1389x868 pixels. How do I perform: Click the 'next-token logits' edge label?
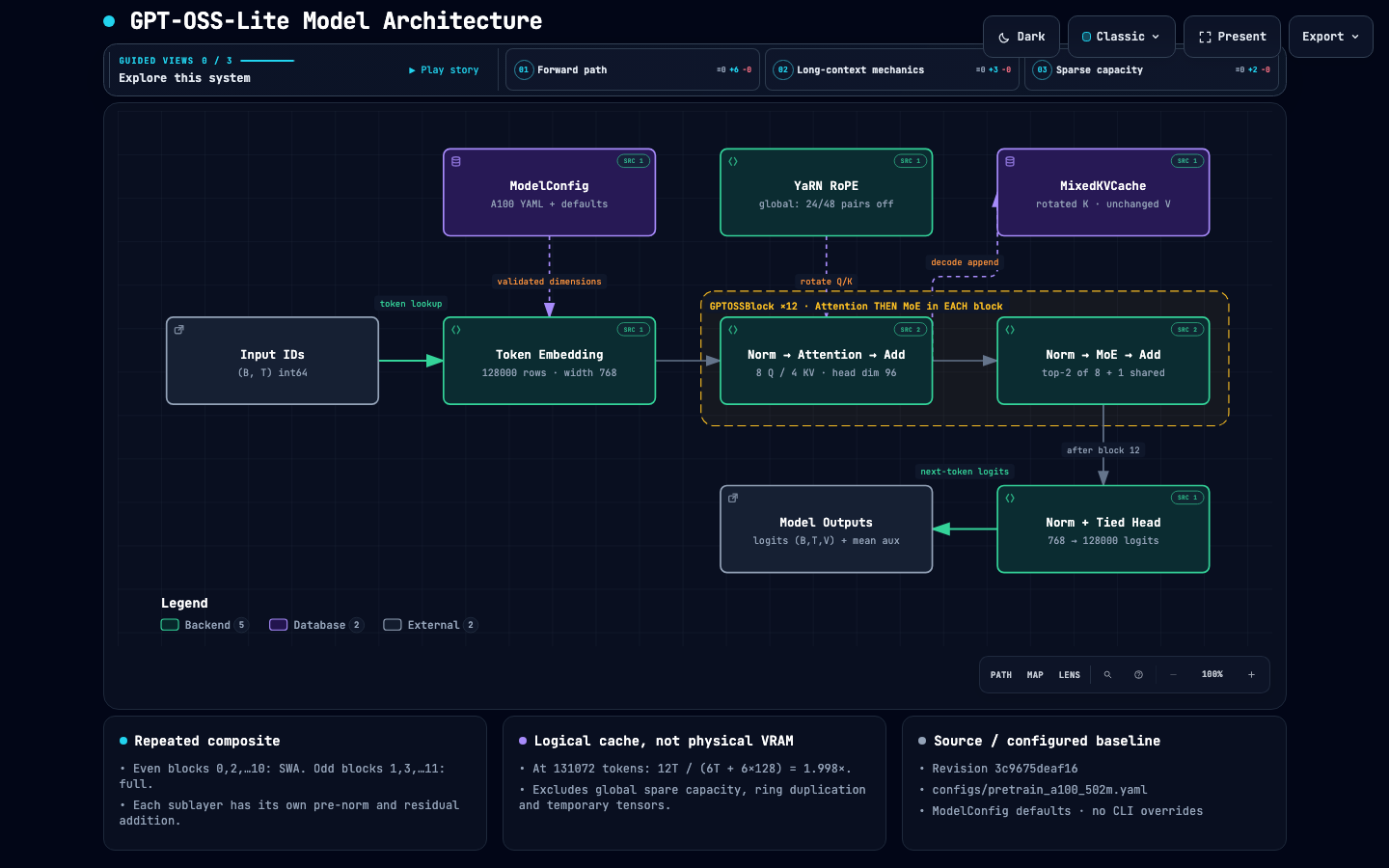pos(965,472)
